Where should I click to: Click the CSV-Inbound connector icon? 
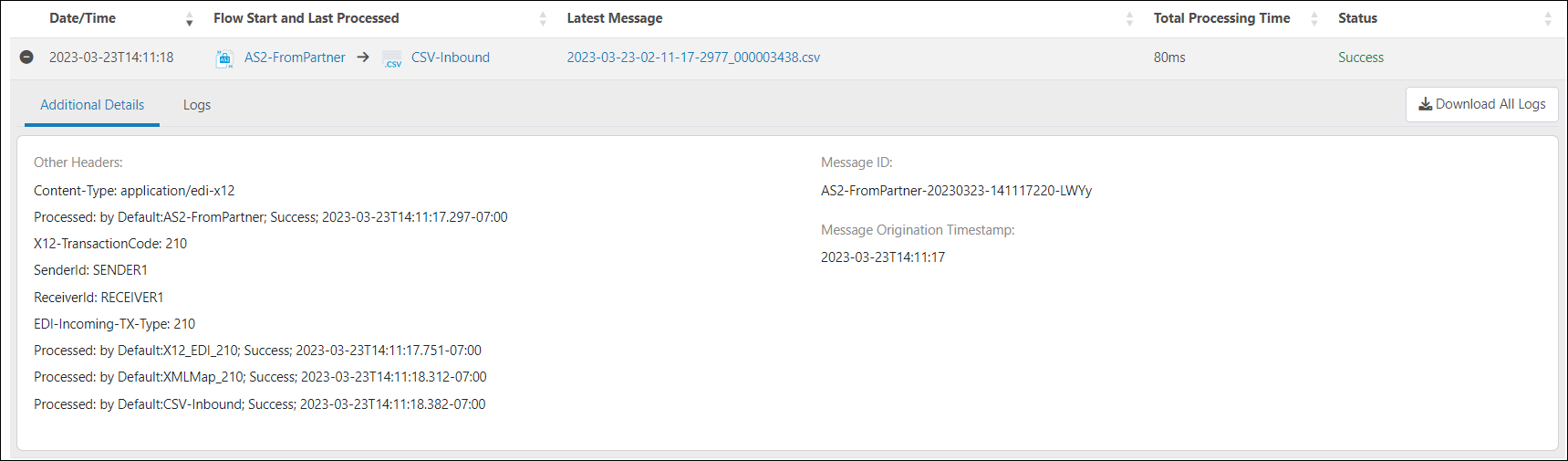tap(392, 59)
